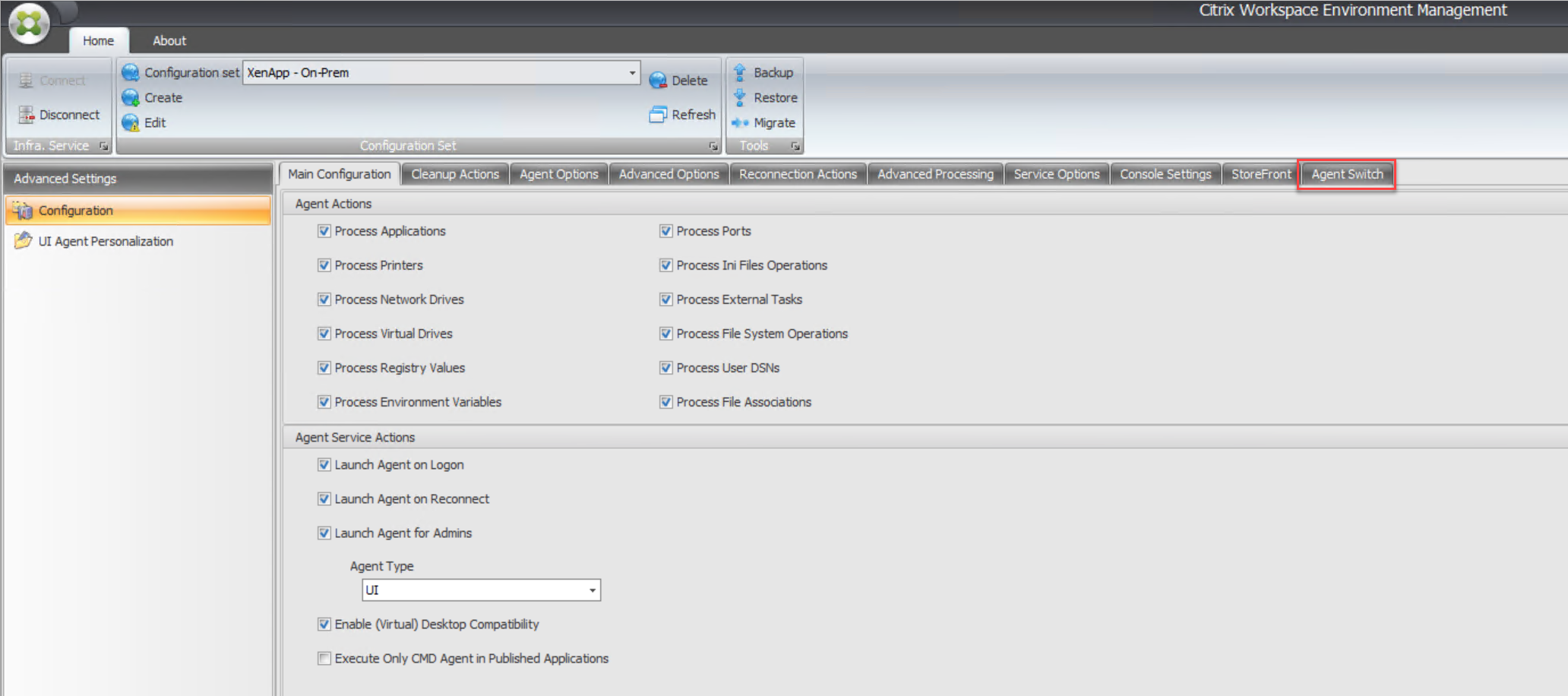Image resolution: width=1568 pixels, height=696 pixels.
Task: Uncheck Process Ports
Action: 666,231
